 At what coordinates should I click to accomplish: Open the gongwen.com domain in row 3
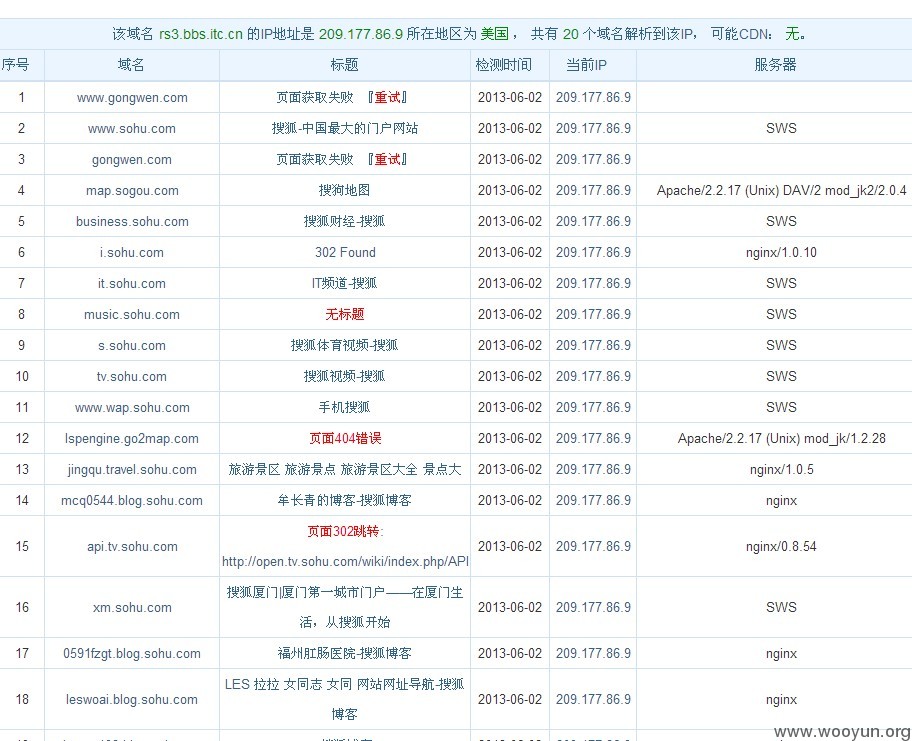coord(132,159)
